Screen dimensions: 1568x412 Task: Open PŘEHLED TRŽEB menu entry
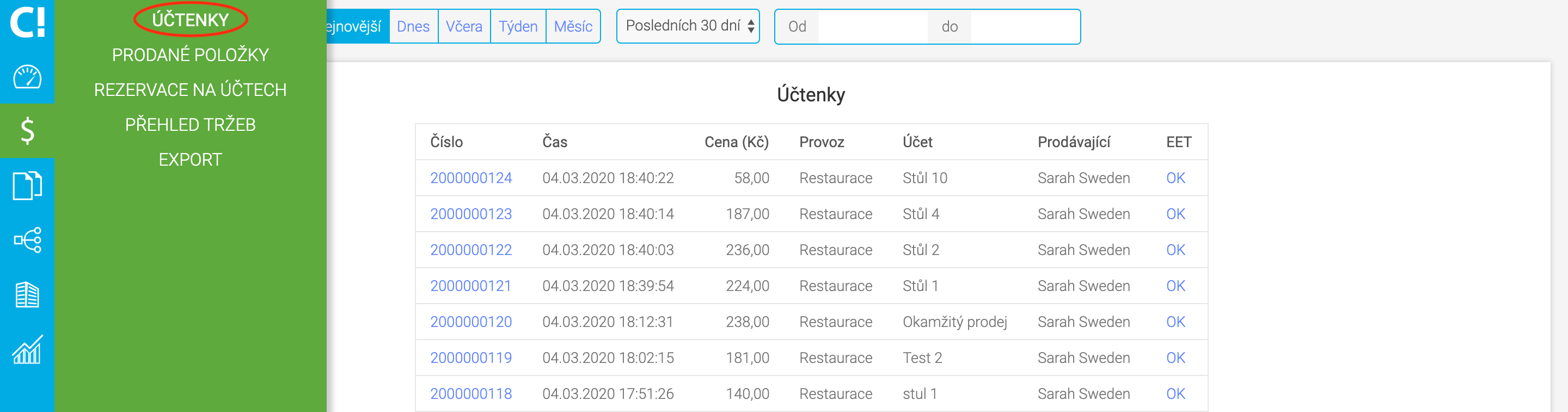pos(191,124)
